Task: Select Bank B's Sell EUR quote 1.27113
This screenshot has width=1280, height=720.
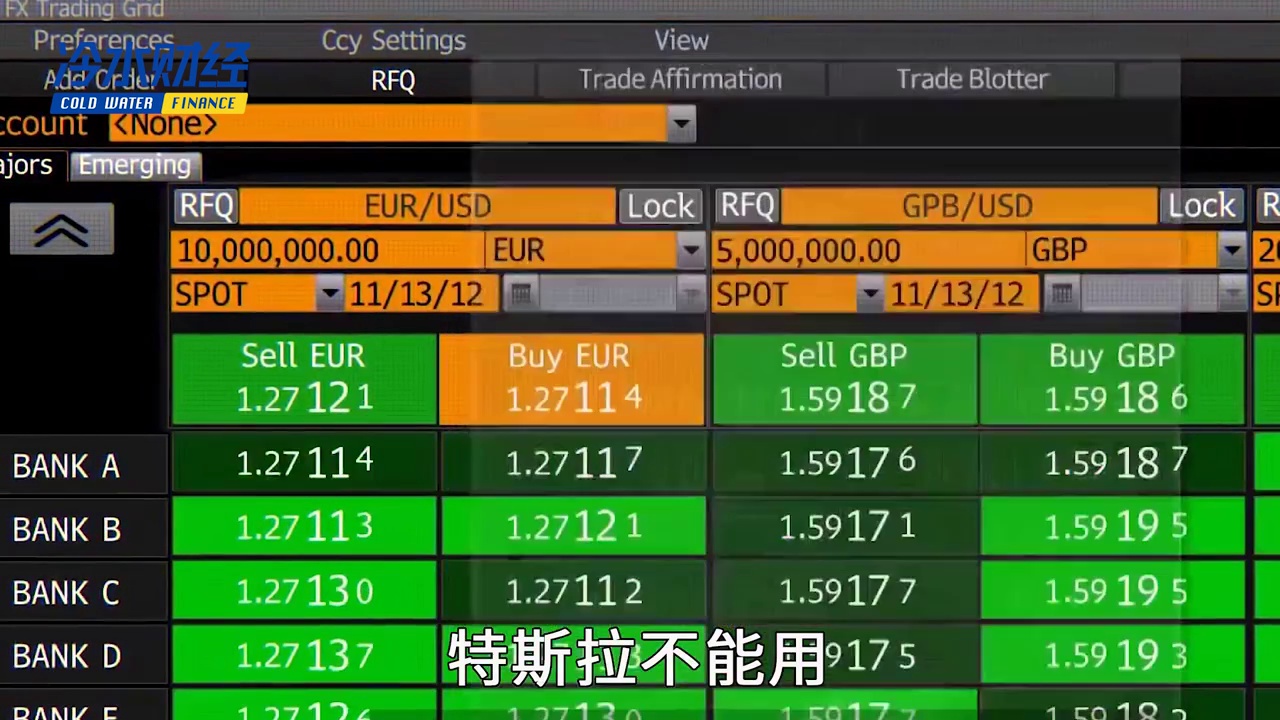Action: point(304,527)
